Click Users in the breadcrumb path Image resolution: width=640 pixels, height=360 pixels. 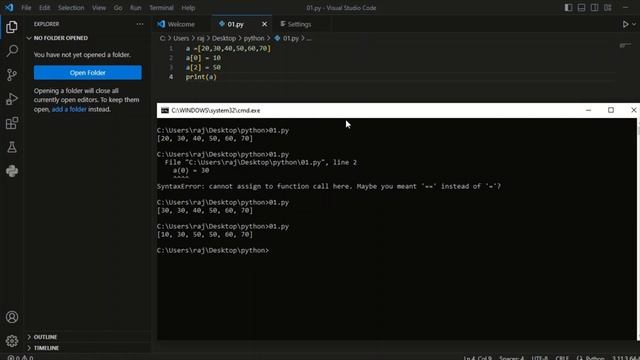point(181,38)
